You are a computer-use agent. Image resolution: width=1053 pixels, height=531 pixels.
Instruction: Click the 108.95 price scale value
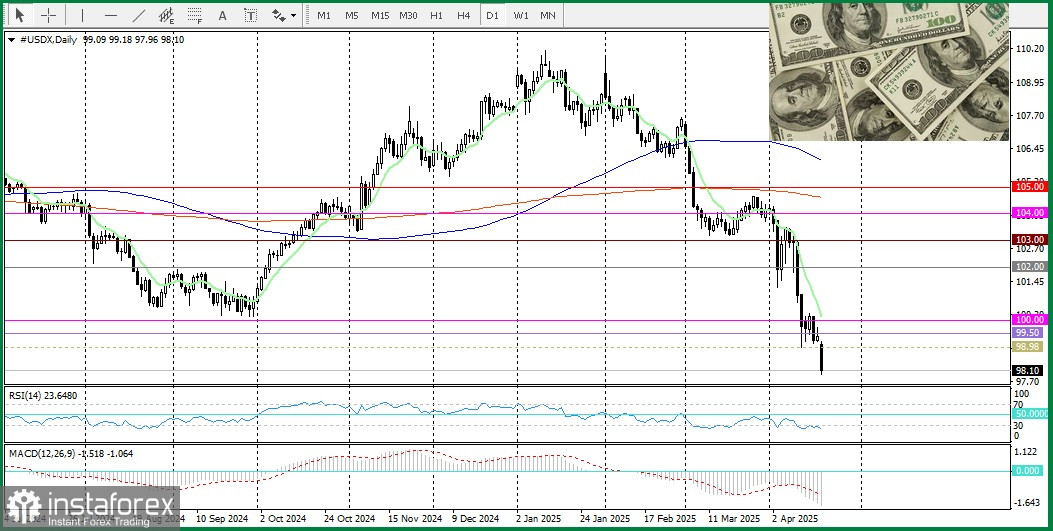pos(1030,83)
